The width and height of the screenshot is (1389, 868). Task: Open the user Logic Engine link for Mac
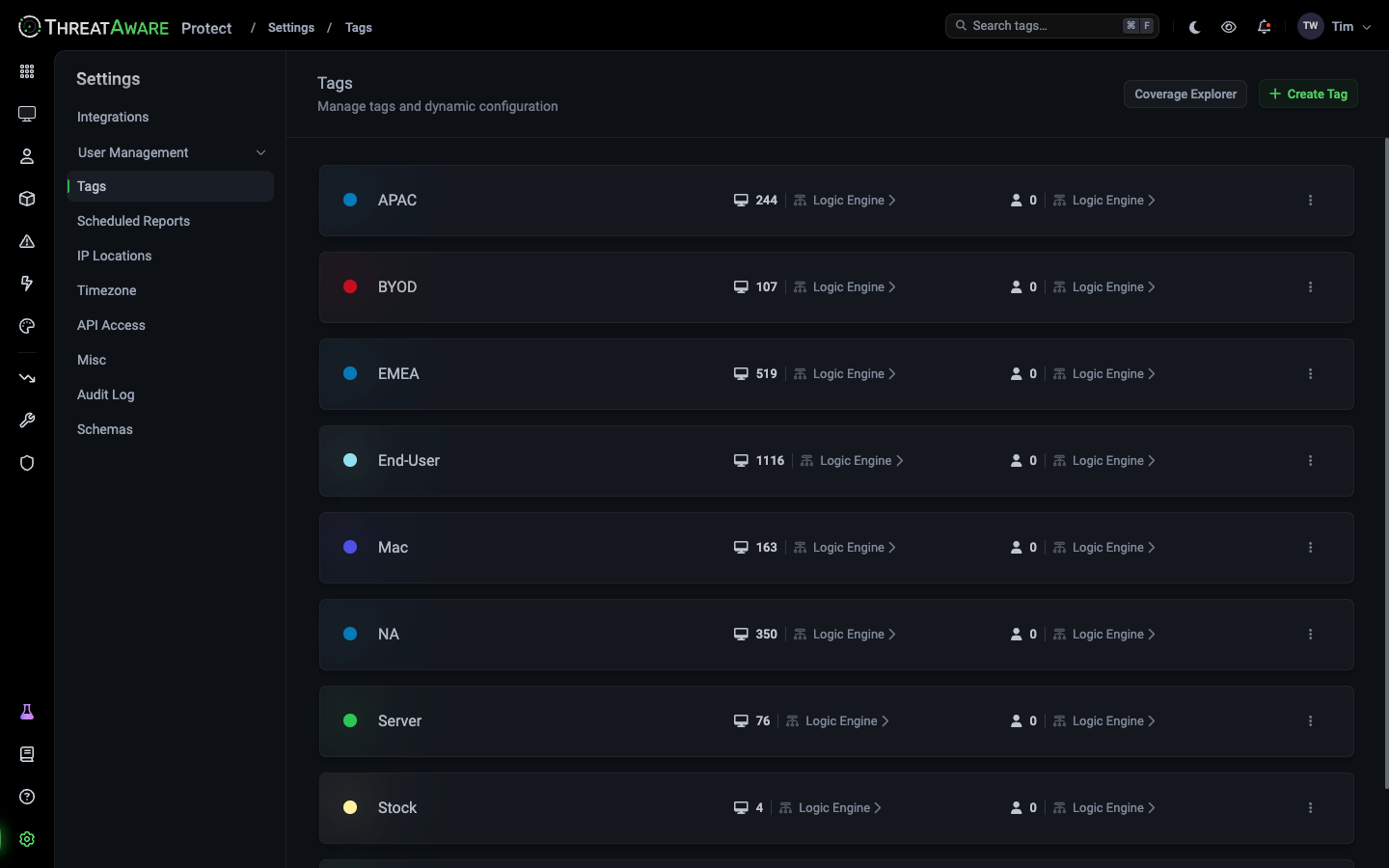pos(1103,548)
